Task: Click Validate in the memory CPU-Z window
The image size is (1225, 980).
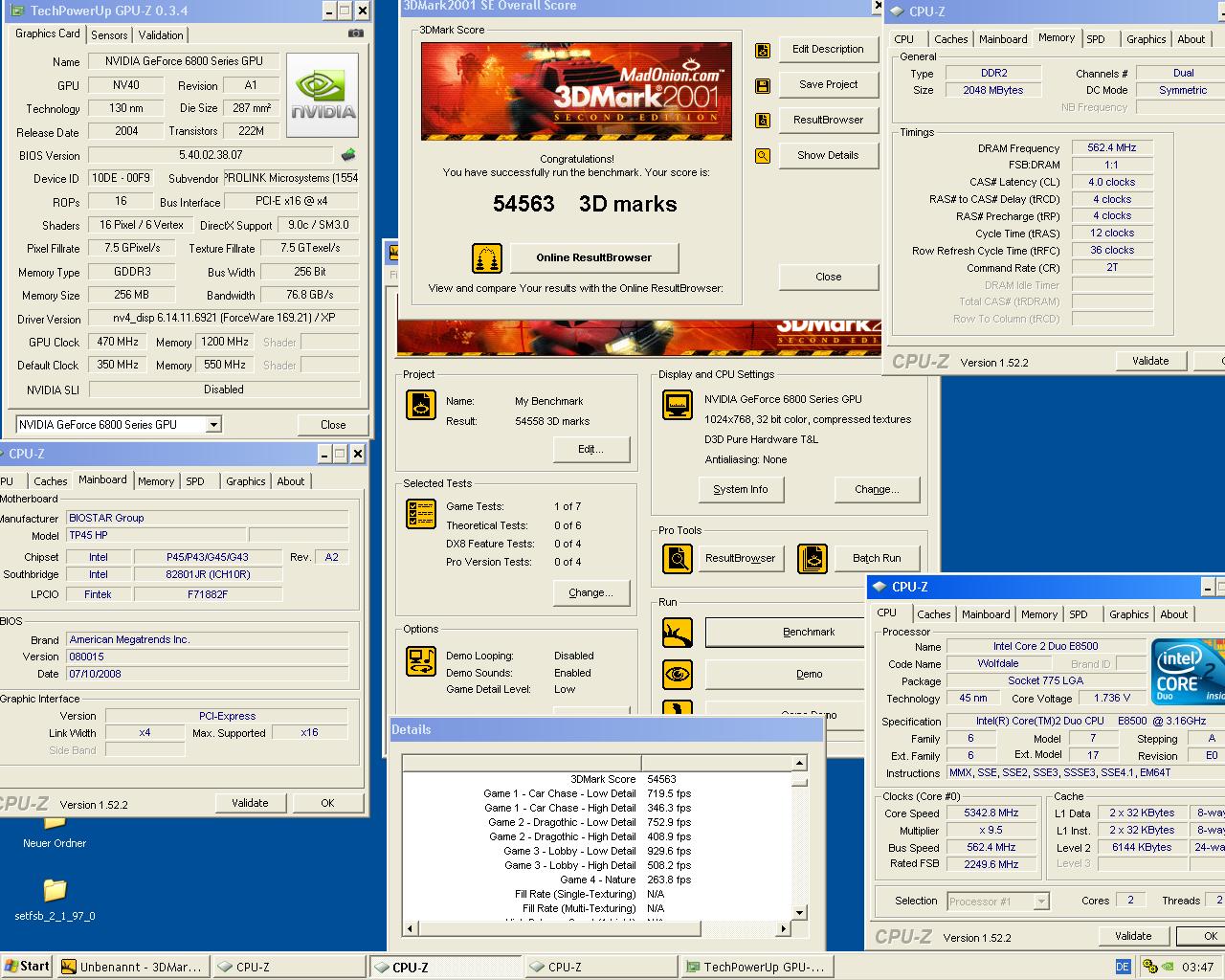Action: click(1150, 361)
